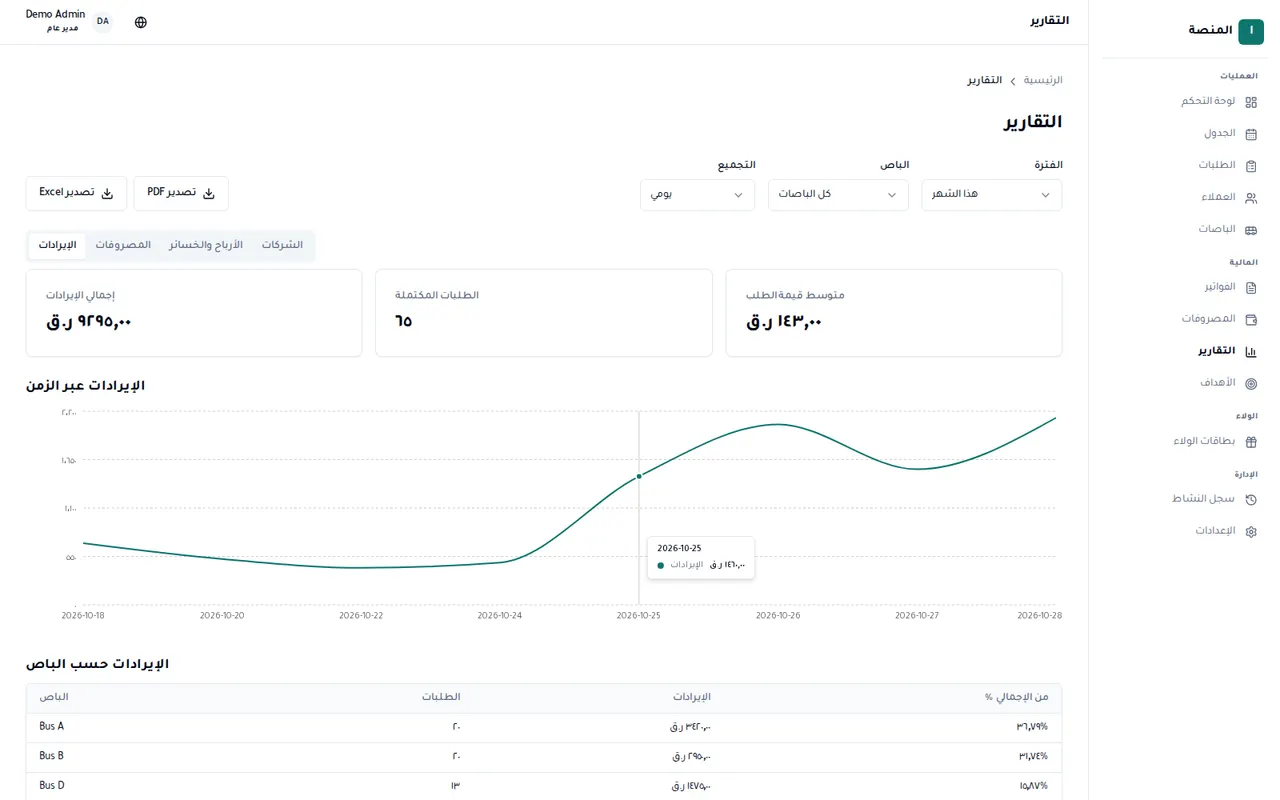Click the 2026-10-26 axis label
This screenshot has height=800, width=1280.
coord(778,616)
